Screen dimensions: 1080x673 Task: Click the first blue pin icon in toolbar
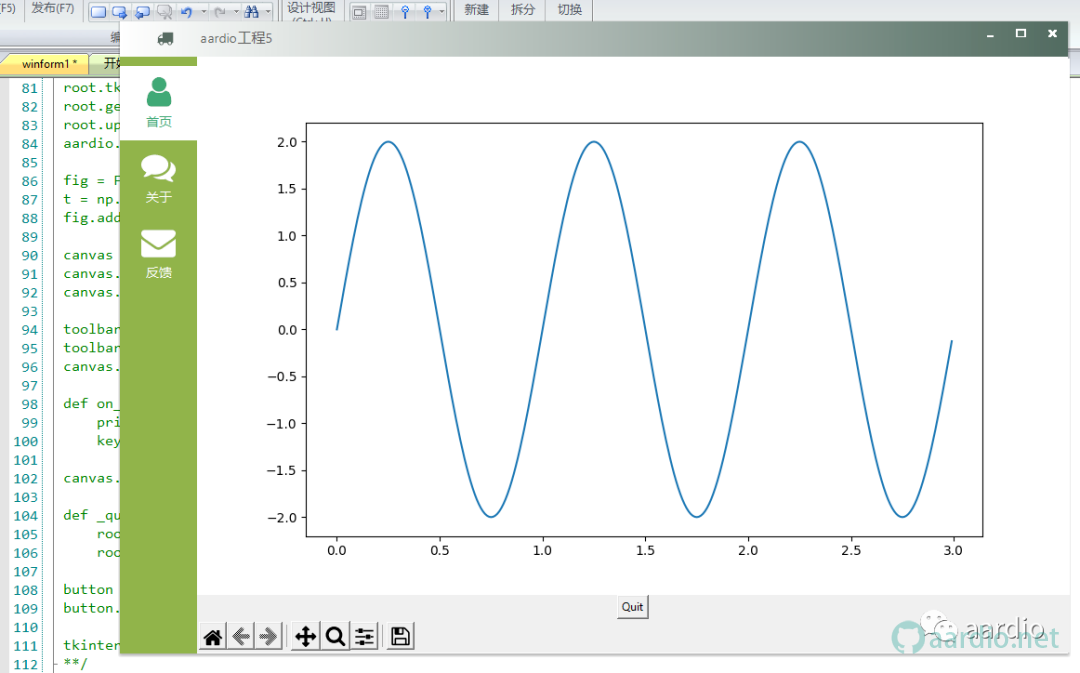[405, 12]
